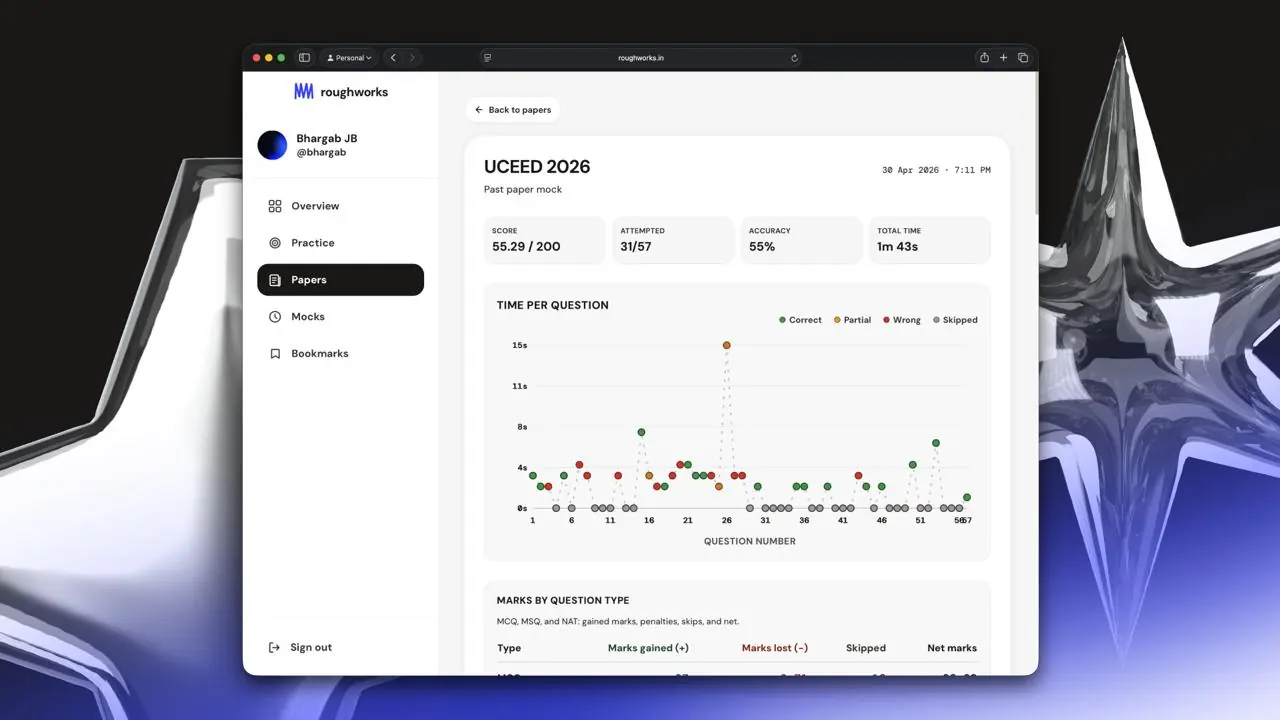Open Bhargab JB profile avatar

coord(272,145)
